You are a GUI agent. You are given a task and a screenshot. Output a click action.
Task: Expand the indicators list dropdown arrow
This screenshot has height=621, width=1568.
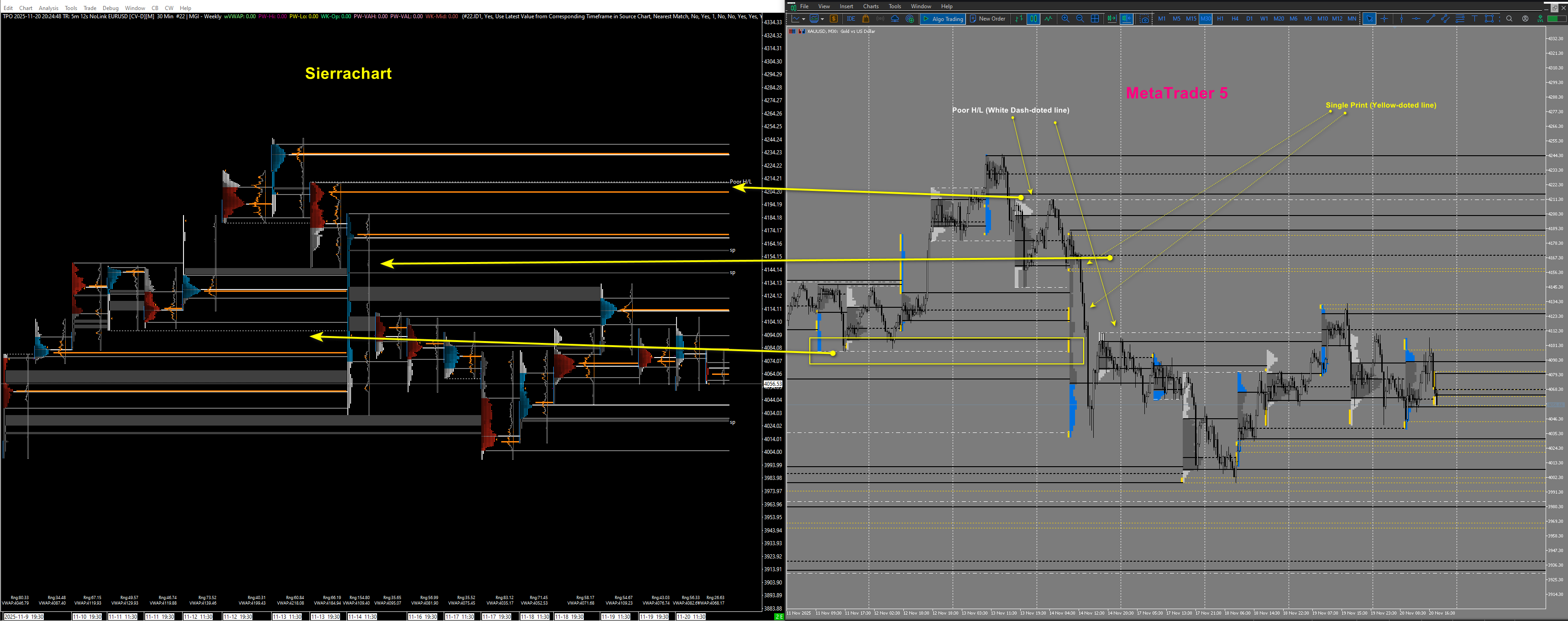(x=823, y=19)
